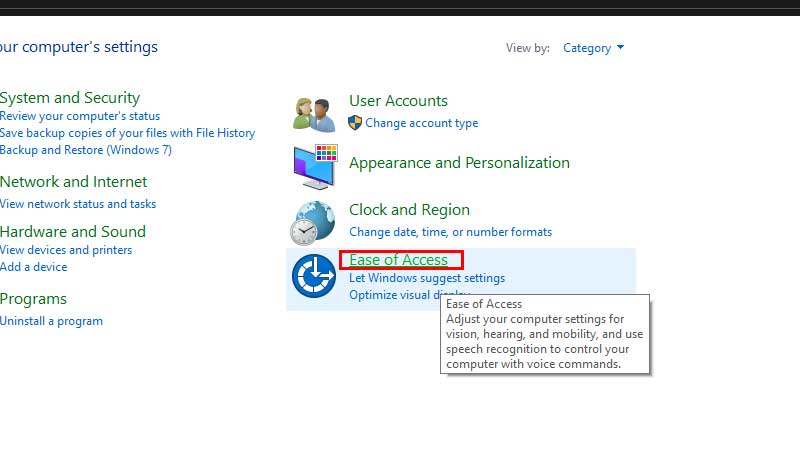Open Save backup copies with File History
The image size is (800, 450).
click(127, 133)
